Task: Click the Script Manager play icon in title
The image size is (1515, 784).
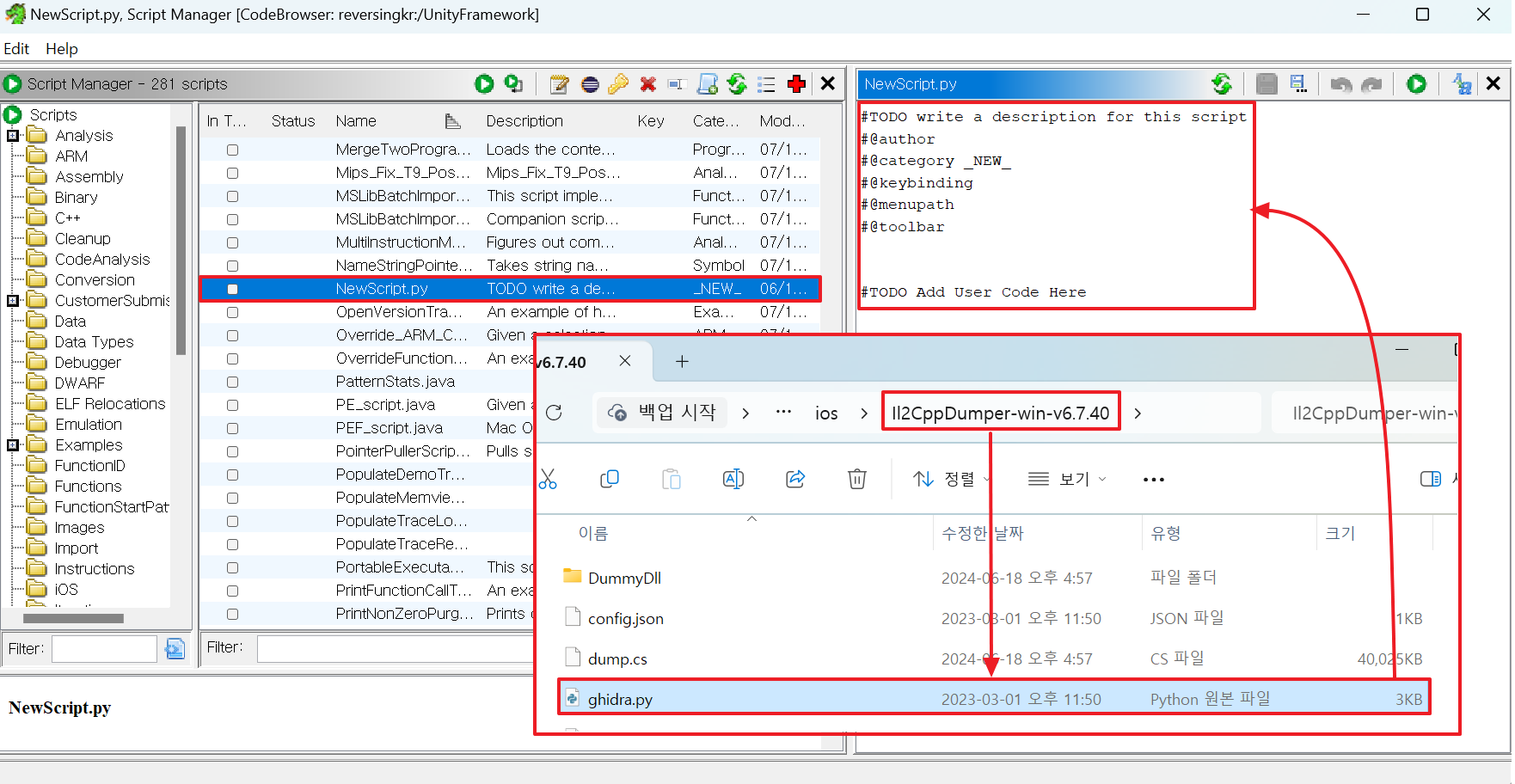Action: [x=13, y=83]
